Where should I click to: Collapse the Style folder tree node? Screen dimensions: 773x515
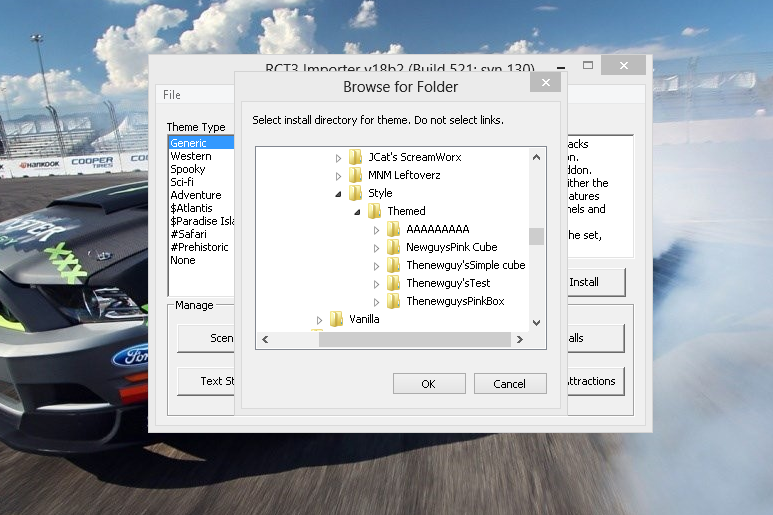pos(338,194)
